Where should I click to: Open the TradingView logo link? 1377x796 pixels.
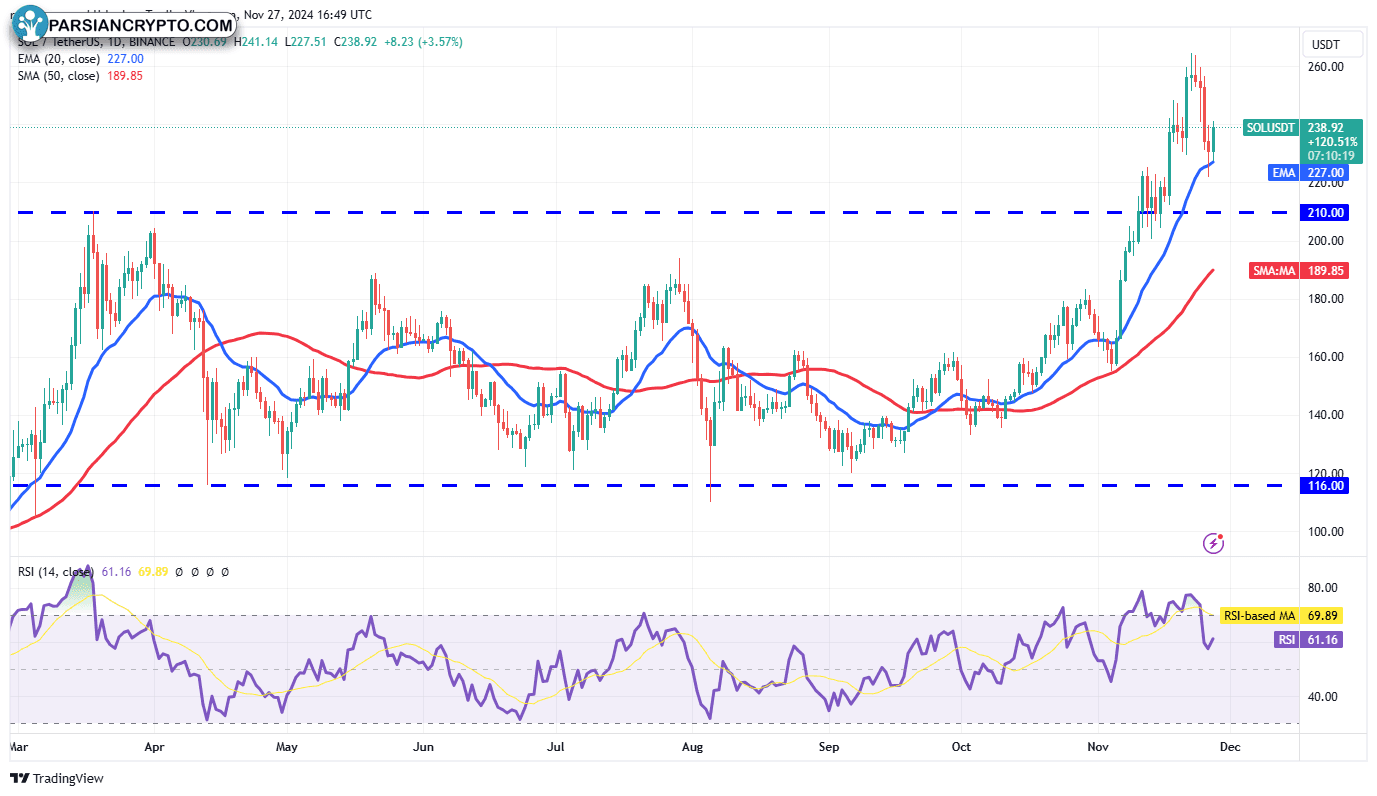click(x=57, y=778)
